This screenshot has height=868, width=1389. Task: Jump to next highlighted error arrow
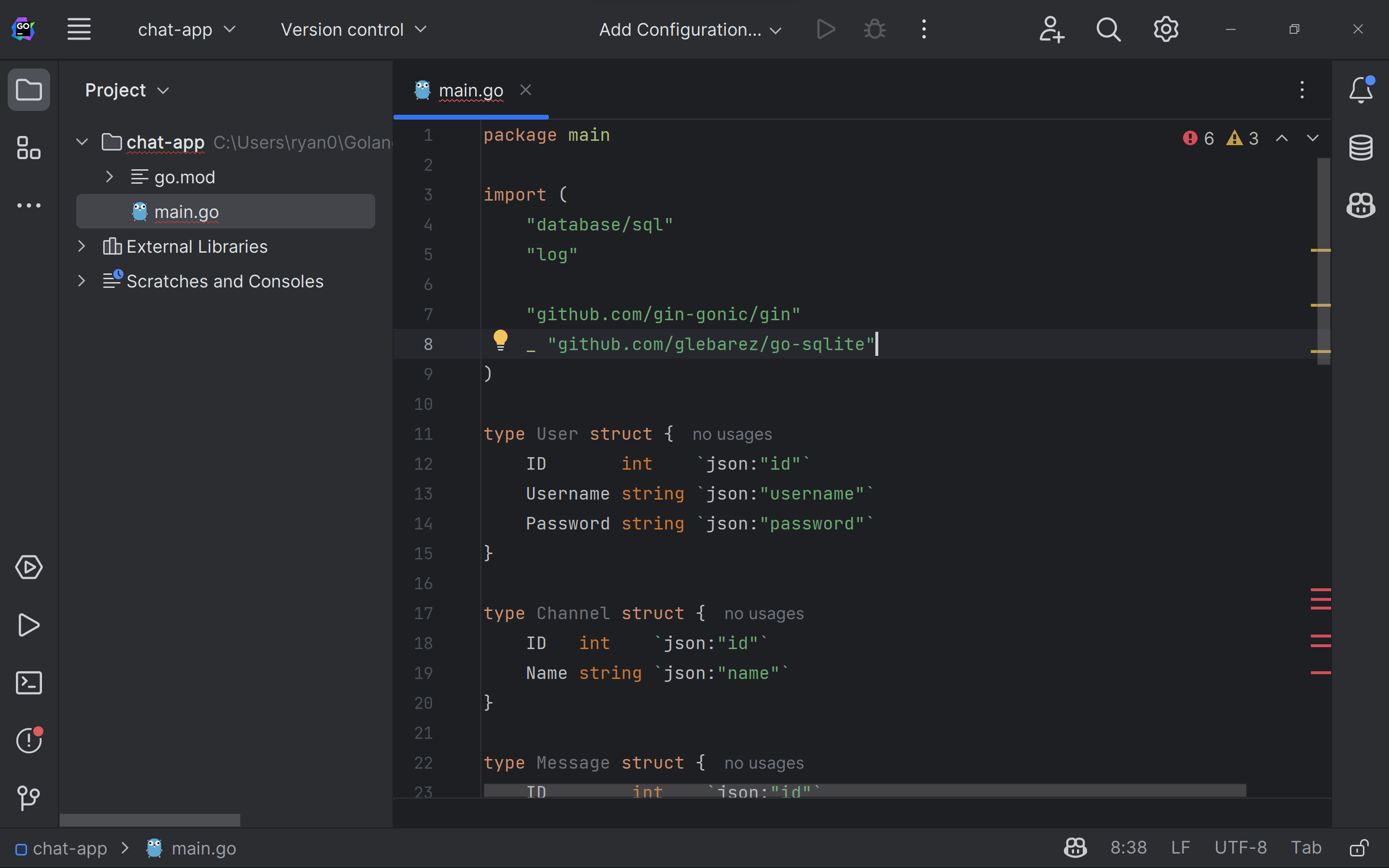(x=1312, y=138)
